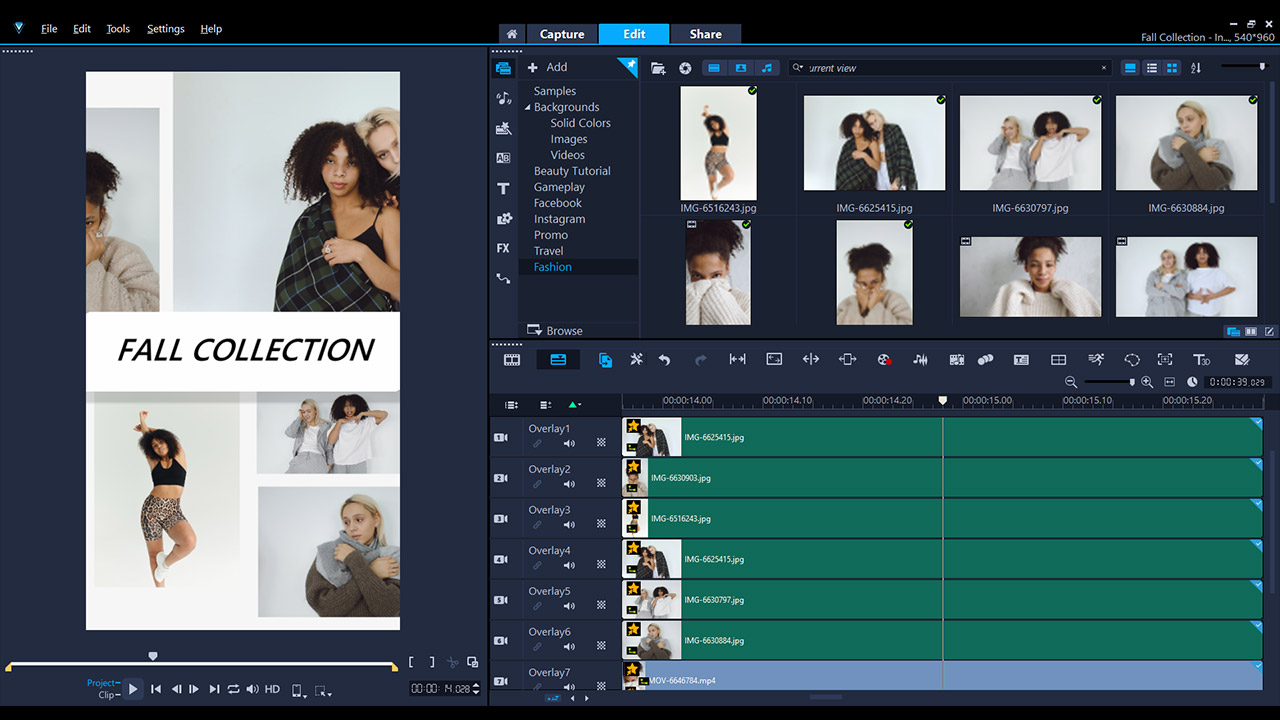Open the 3D Title editor tool
1280x720 pixels.
point(1201,360)
